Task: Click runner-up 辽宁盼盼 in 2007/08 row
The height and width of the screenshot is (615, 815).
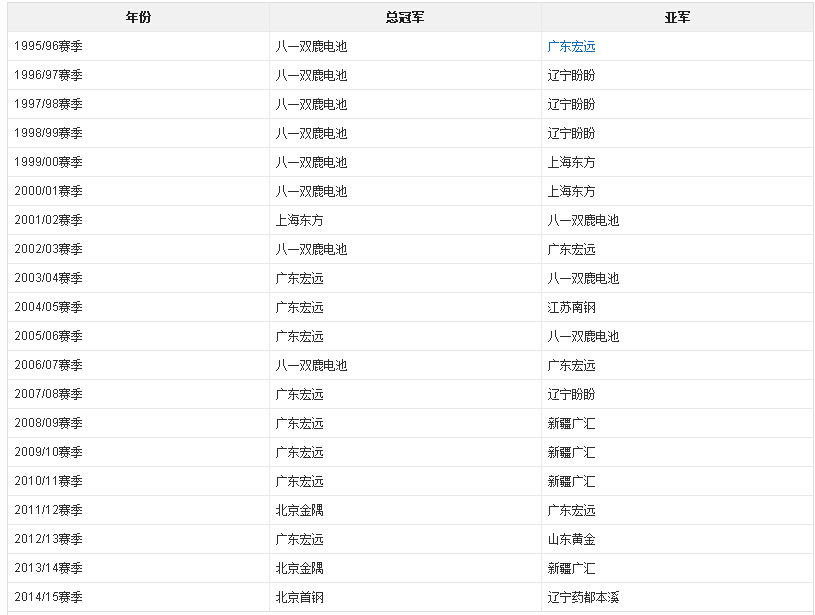Action: pos(571,394)
